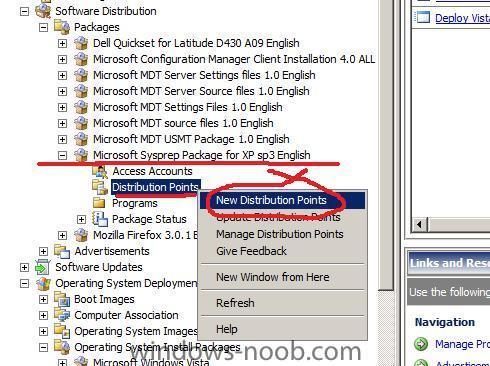Click the Package Status icon
490x366 pixels.
pos(100,219)
